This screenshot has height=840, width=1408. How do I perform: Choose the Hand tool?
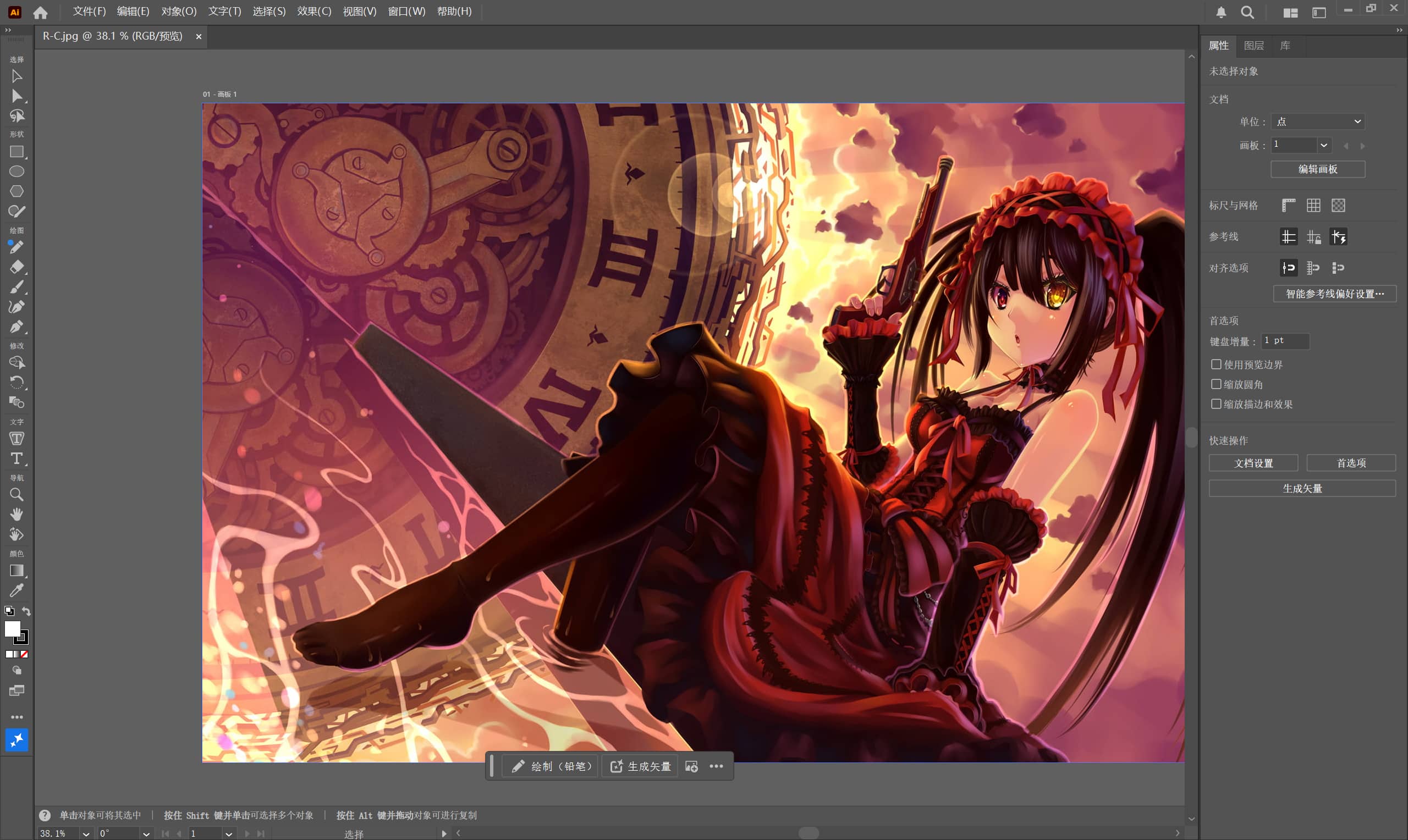click(x=16, y=514)
